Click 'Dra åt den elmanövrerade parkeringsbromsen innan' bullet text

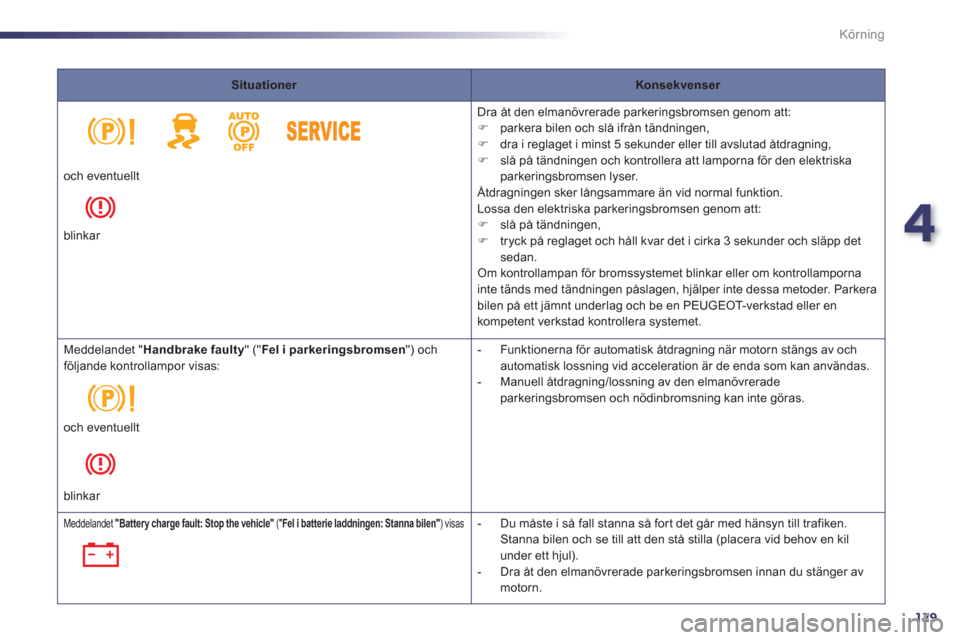tap(681, 572)
